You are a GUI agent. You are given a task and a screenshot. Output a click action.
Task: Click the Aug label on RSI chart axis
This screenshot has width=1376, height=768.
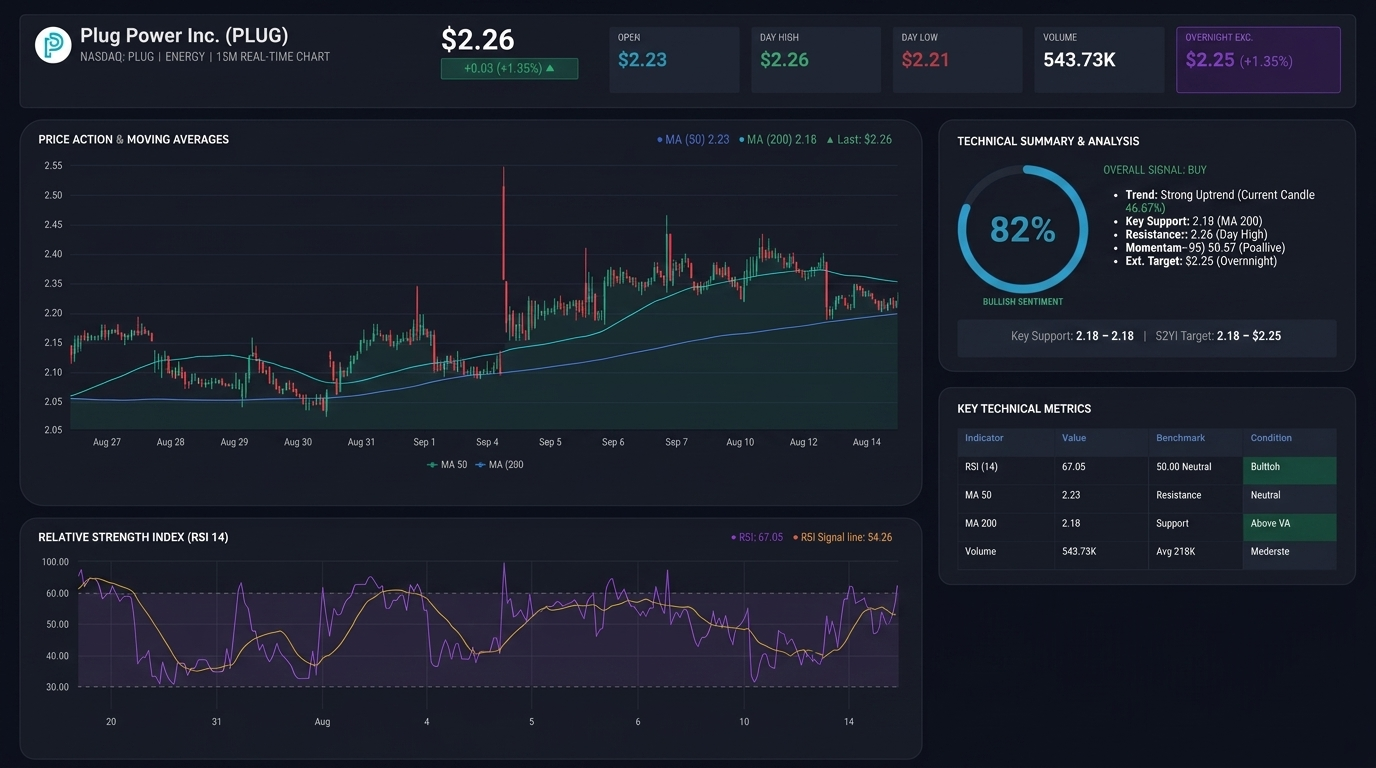[322, 722]
